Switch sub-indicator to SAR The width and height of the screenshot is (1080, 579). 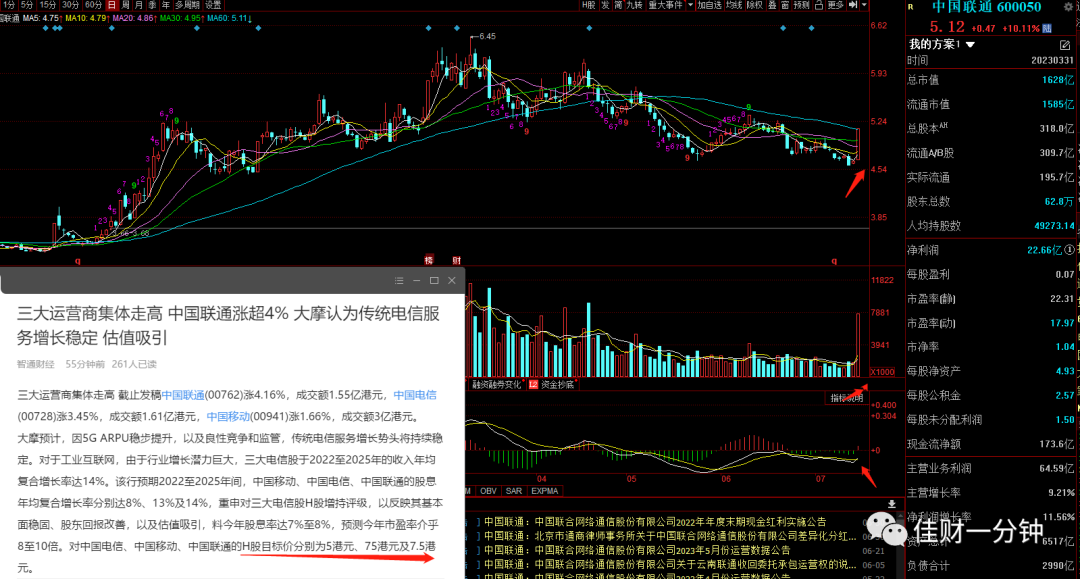point(514,491)
